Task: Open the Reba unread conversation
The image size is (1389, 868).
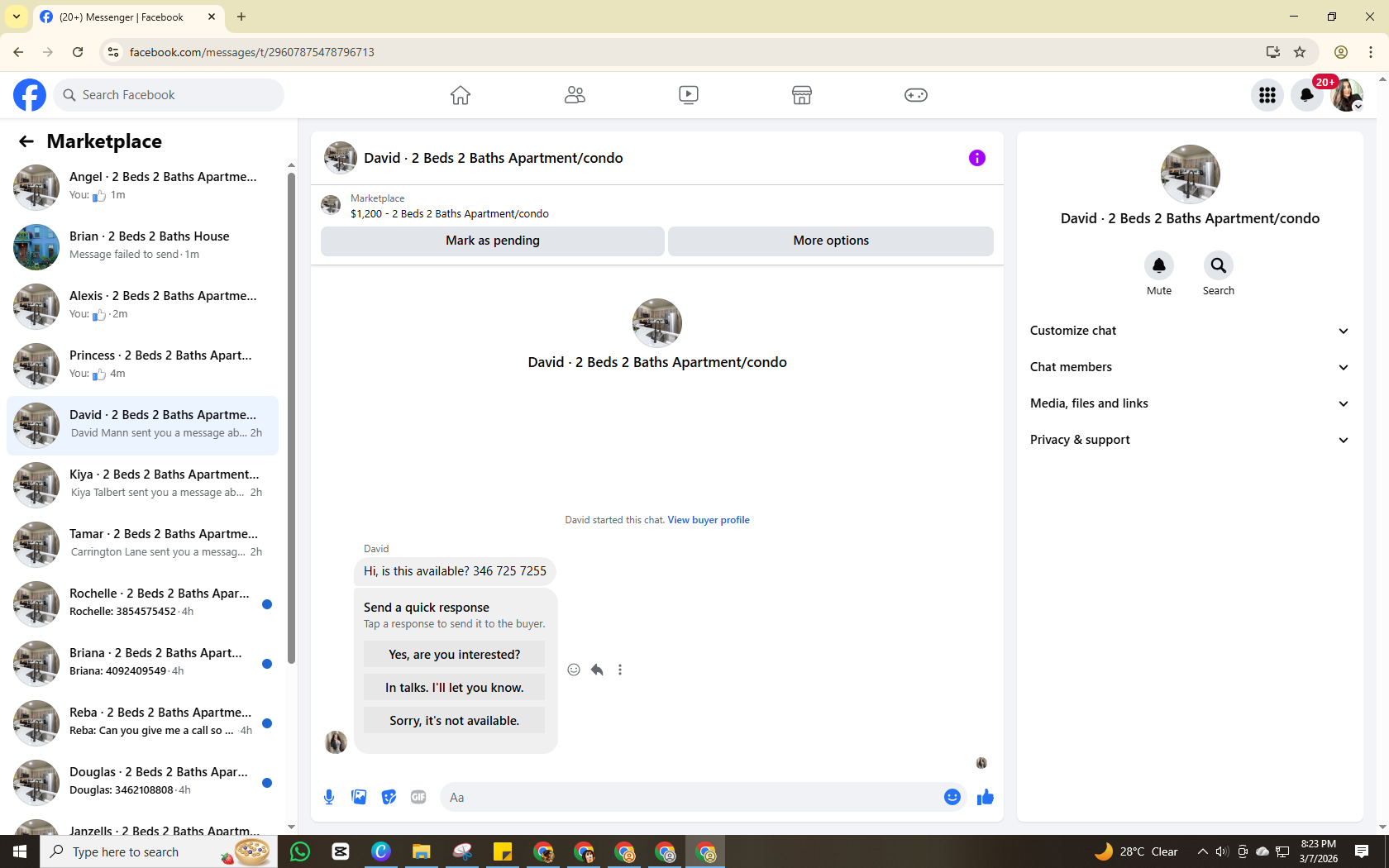Action: point(142,723)
